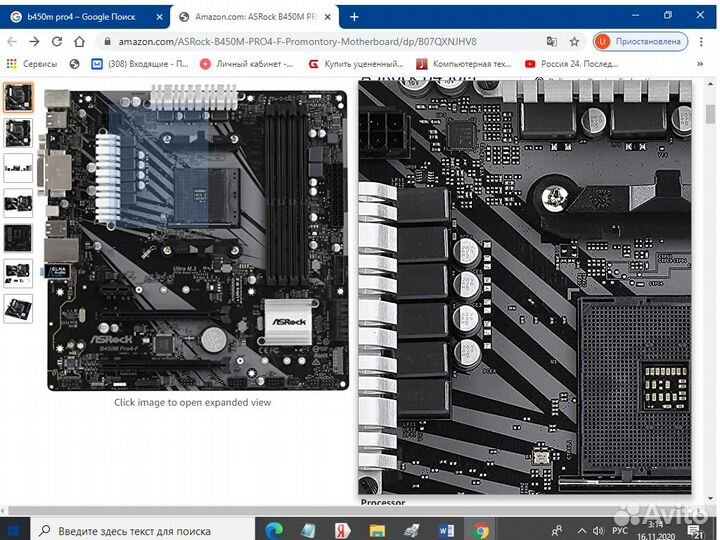Open File Explorer from the taskbar
Image resolution: width=720 pixels, height=540 pixels.
(377, 530)
